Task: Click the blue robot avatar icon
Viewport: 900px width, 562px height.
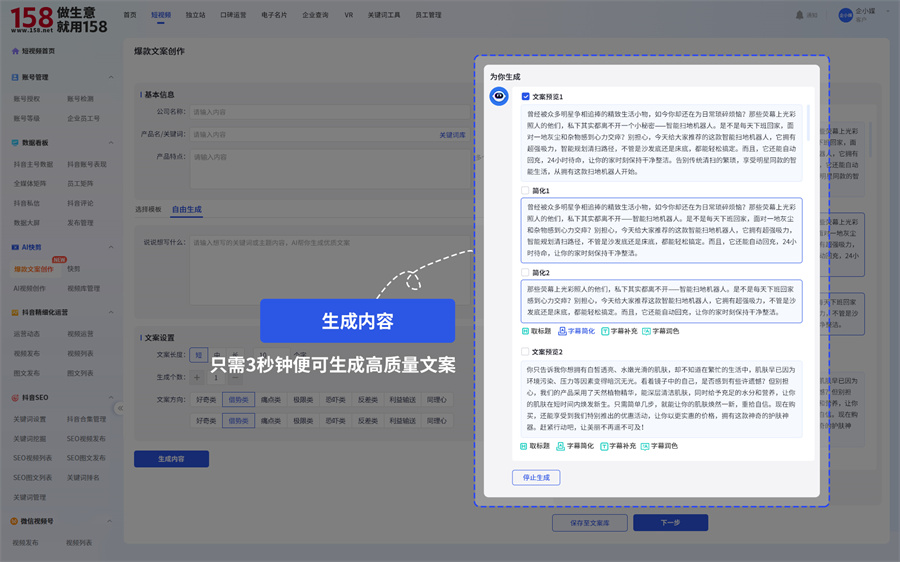Action: 498,96
